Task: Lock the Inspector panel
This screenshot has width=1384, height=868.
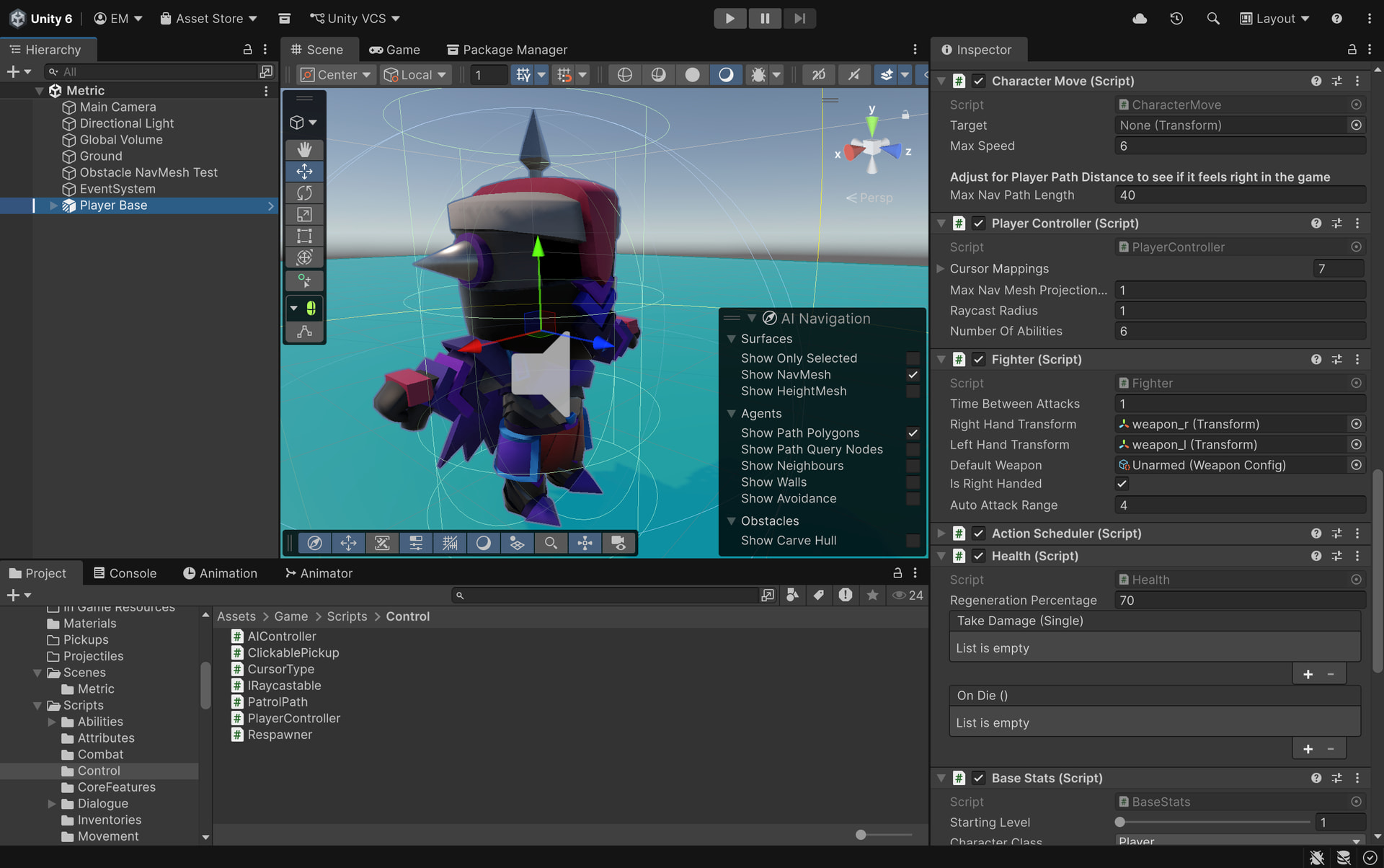Action: pos(1352,50)
